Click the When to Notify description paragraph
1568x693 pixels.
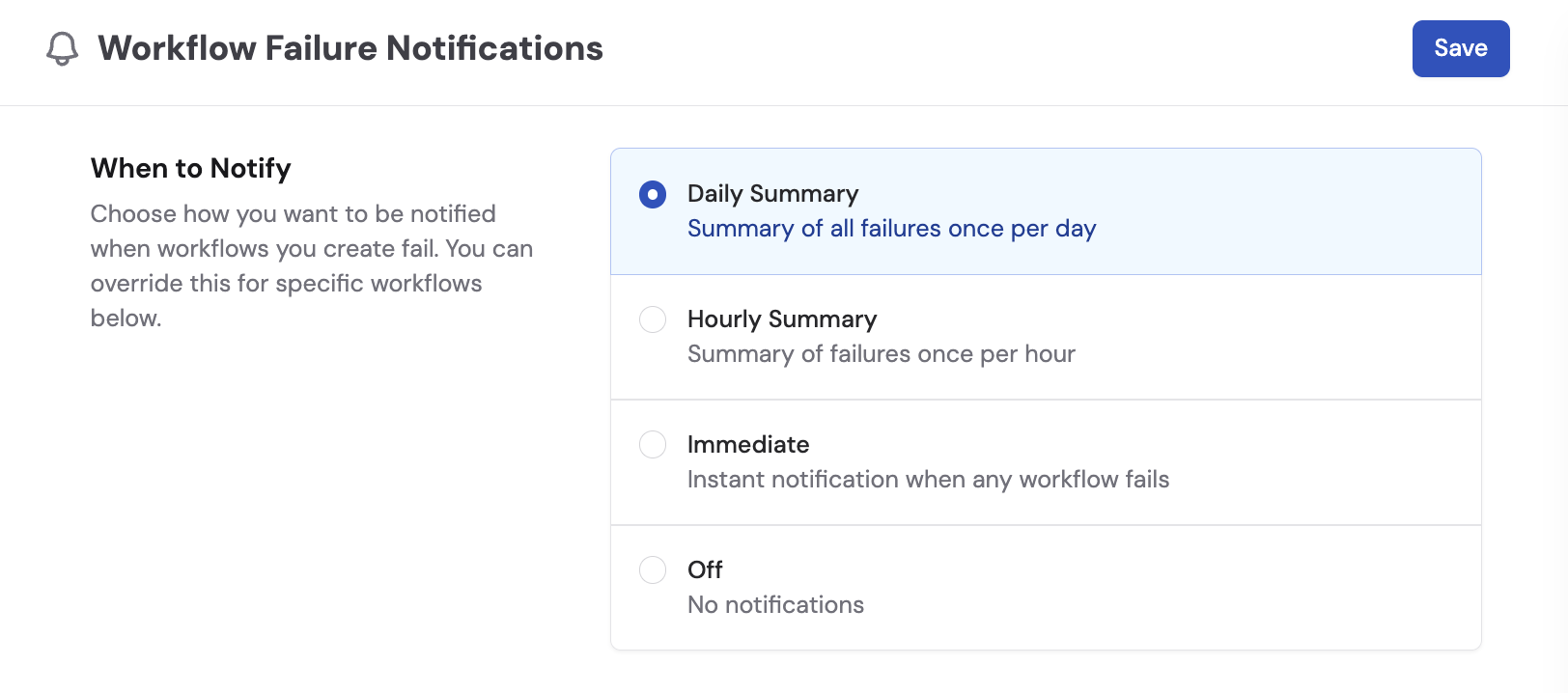[311, 265]
